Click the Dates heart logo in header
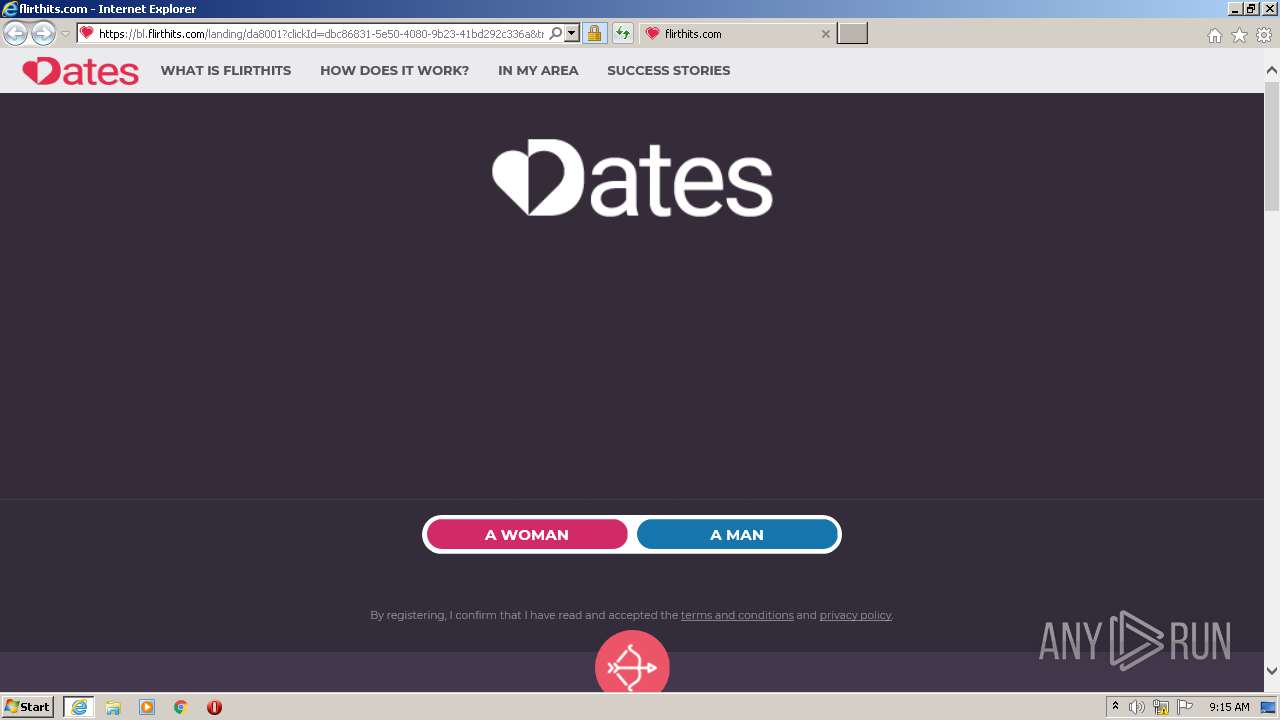The width and height of the screenshot is (1280, 720). 80,71
